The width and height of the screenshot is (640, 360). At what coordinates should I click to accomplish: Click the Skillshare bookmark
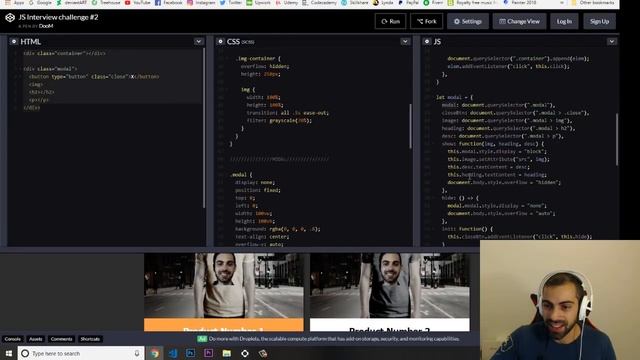tap(354, 2)
